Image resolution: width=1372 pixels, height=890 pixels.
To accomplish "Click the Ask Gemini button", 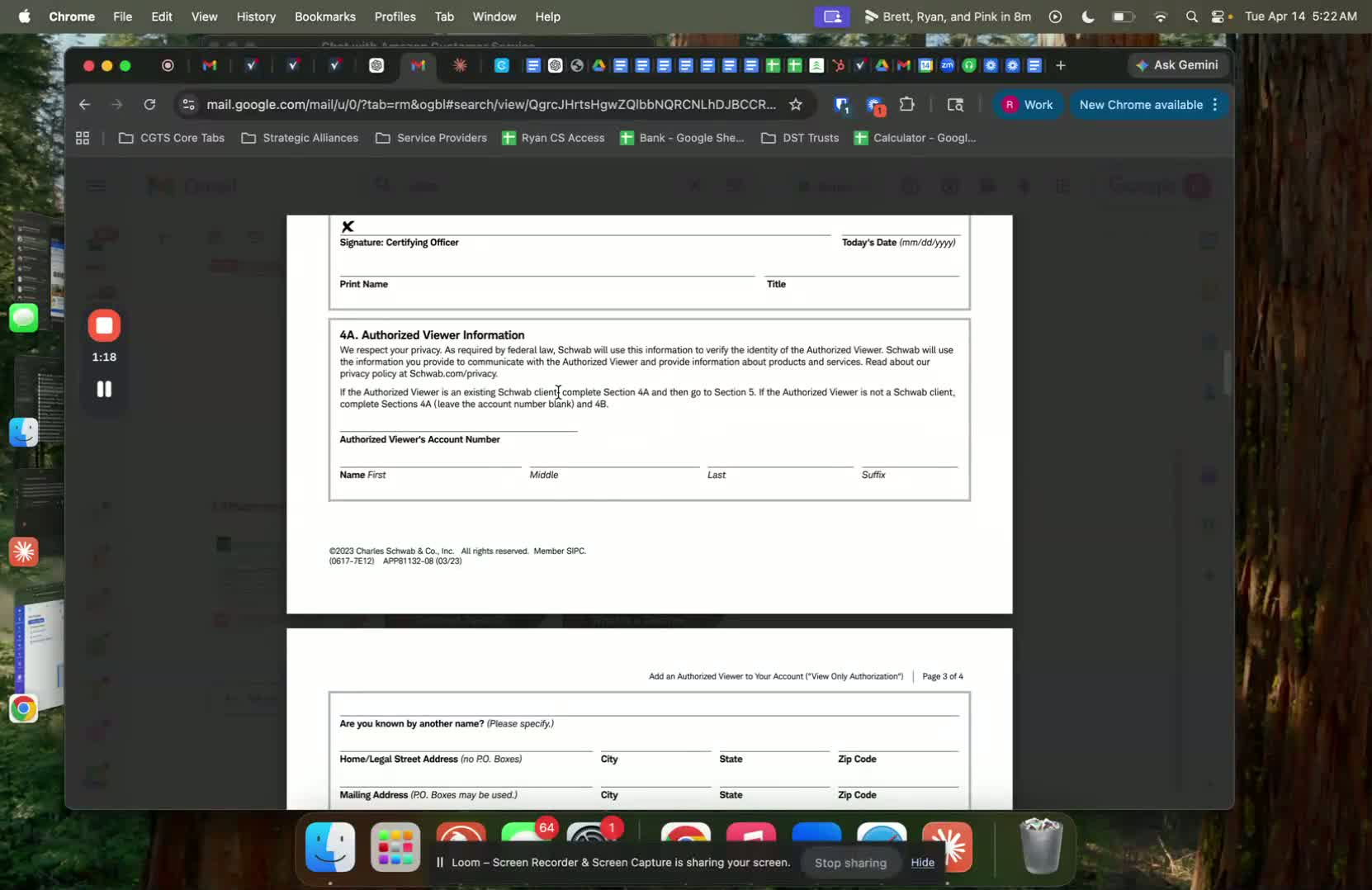I will point(1177,64).
